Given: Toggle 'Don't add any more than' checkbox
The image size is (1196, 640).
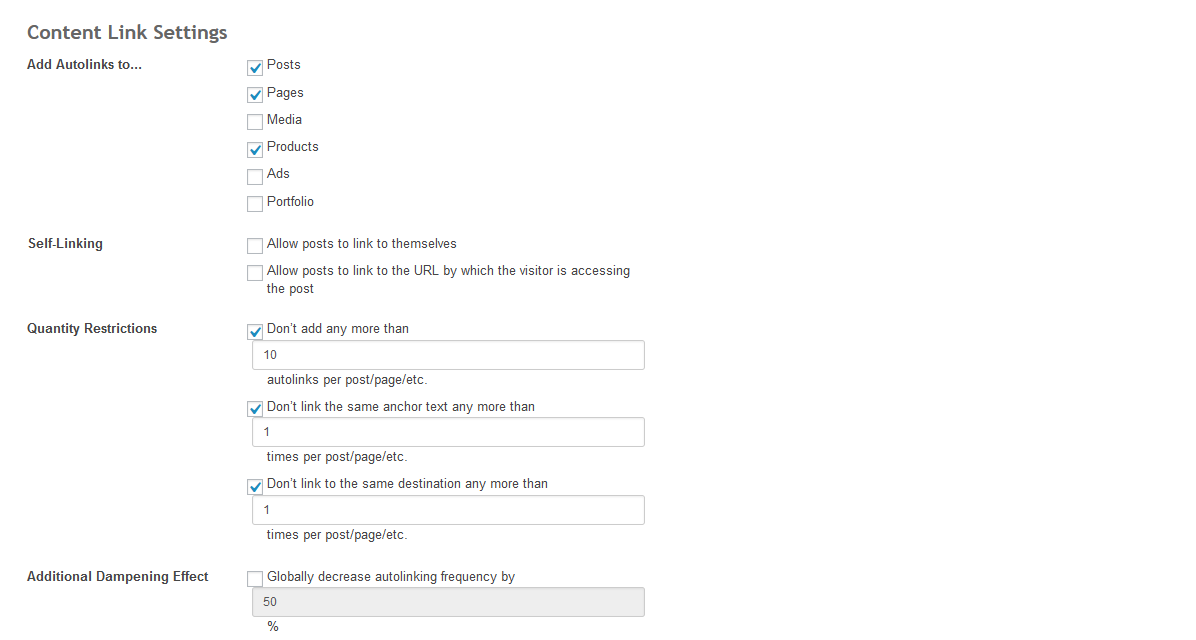Looking at the screenshot, I should tap(255, 331).
